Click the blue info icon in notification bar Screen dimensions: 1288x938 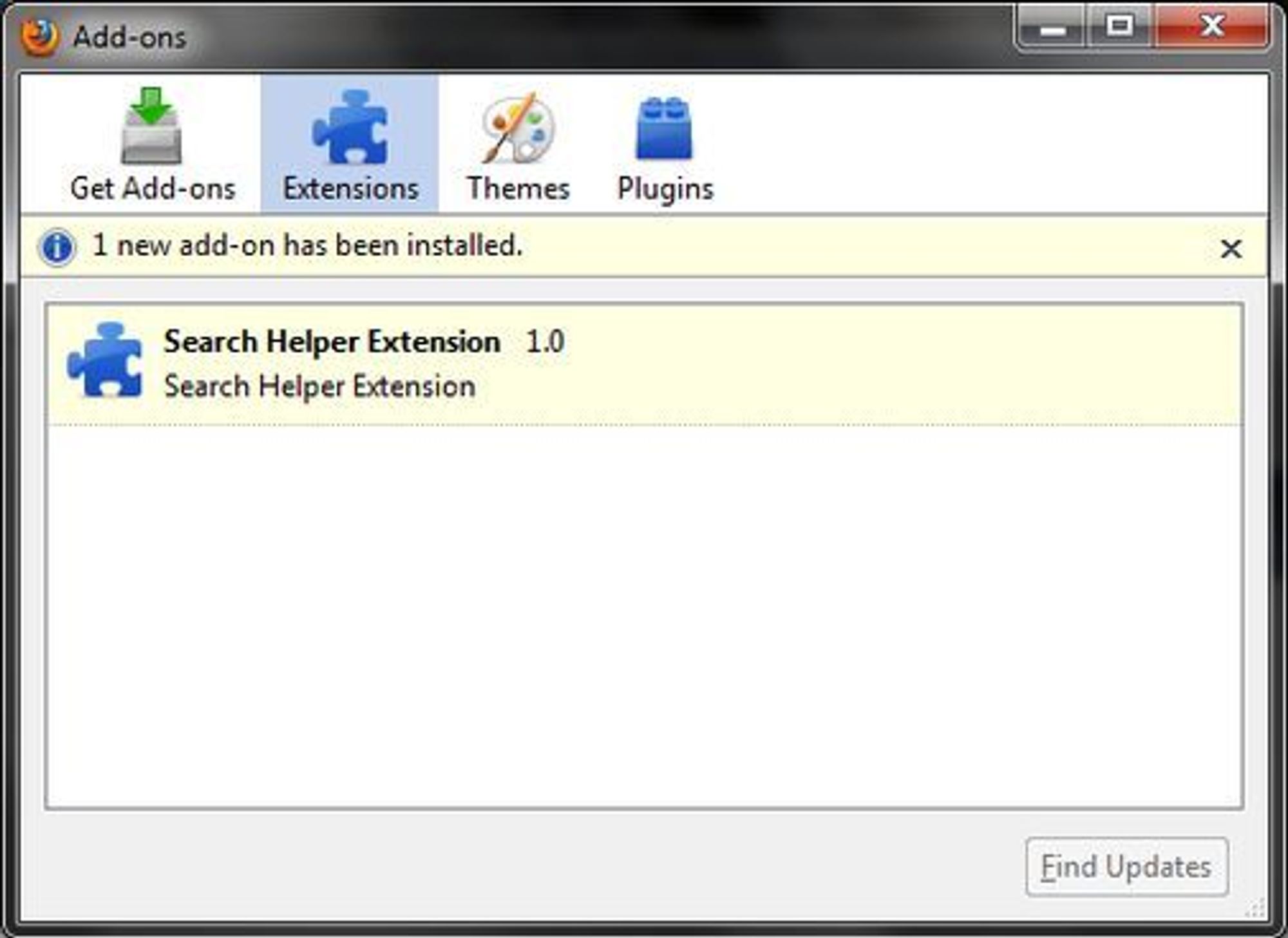point(57,247)
